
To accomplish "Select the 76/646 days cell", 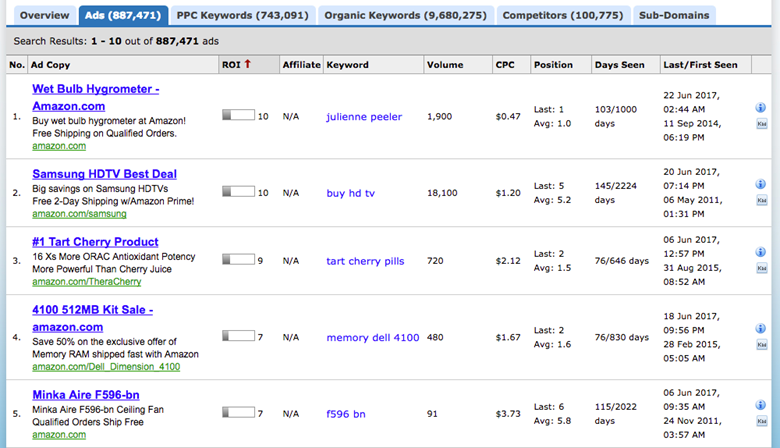I will [x=621, y=261].
